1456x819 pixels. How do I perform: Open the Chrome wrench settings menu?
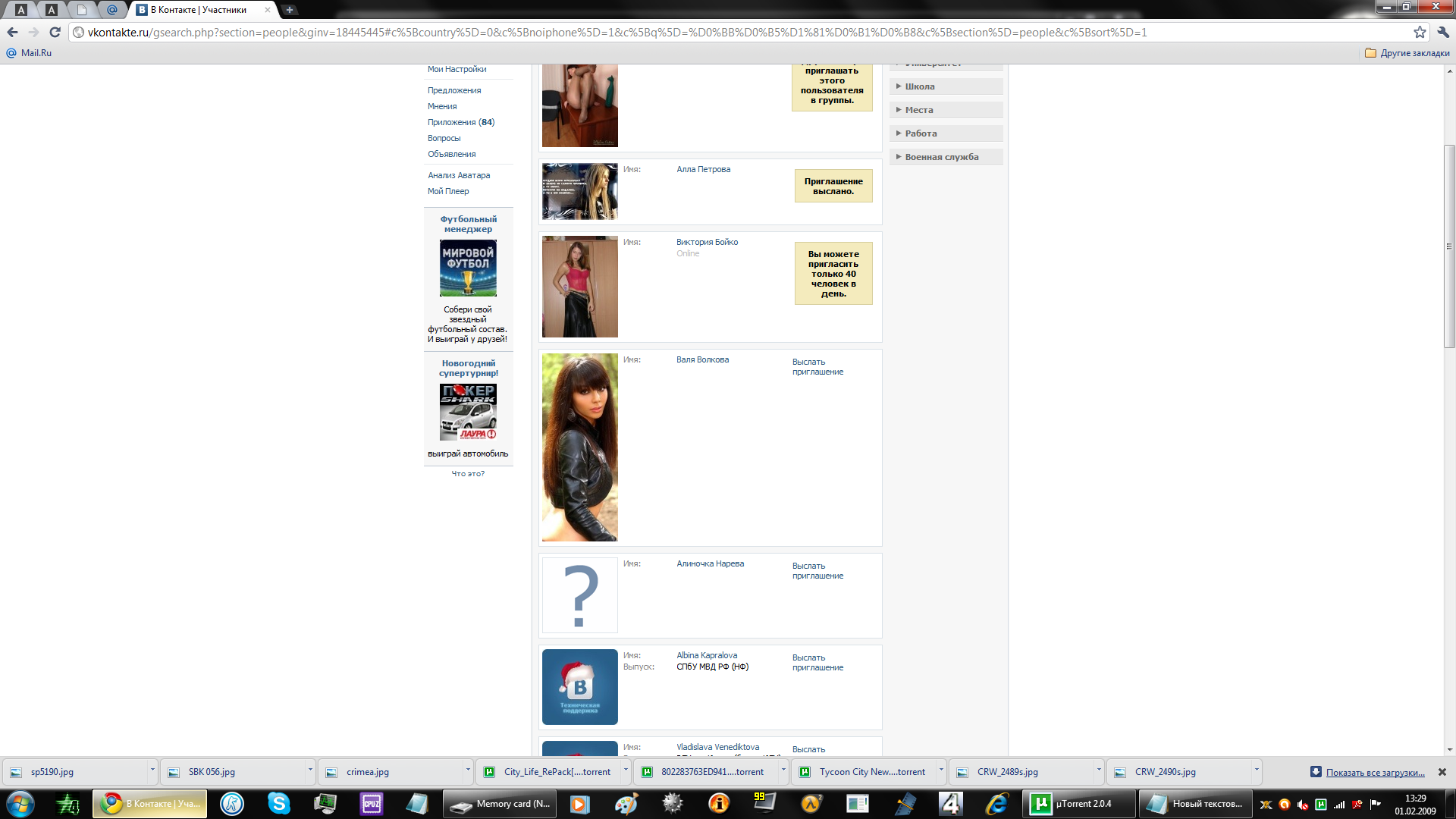(x=1442, y=32)
